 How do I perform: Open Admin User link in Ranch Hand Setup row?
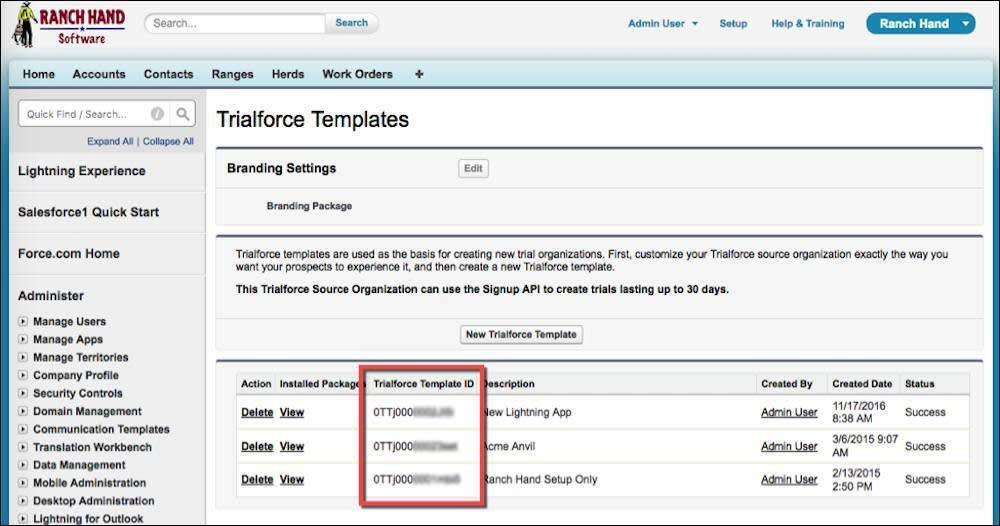789,479
